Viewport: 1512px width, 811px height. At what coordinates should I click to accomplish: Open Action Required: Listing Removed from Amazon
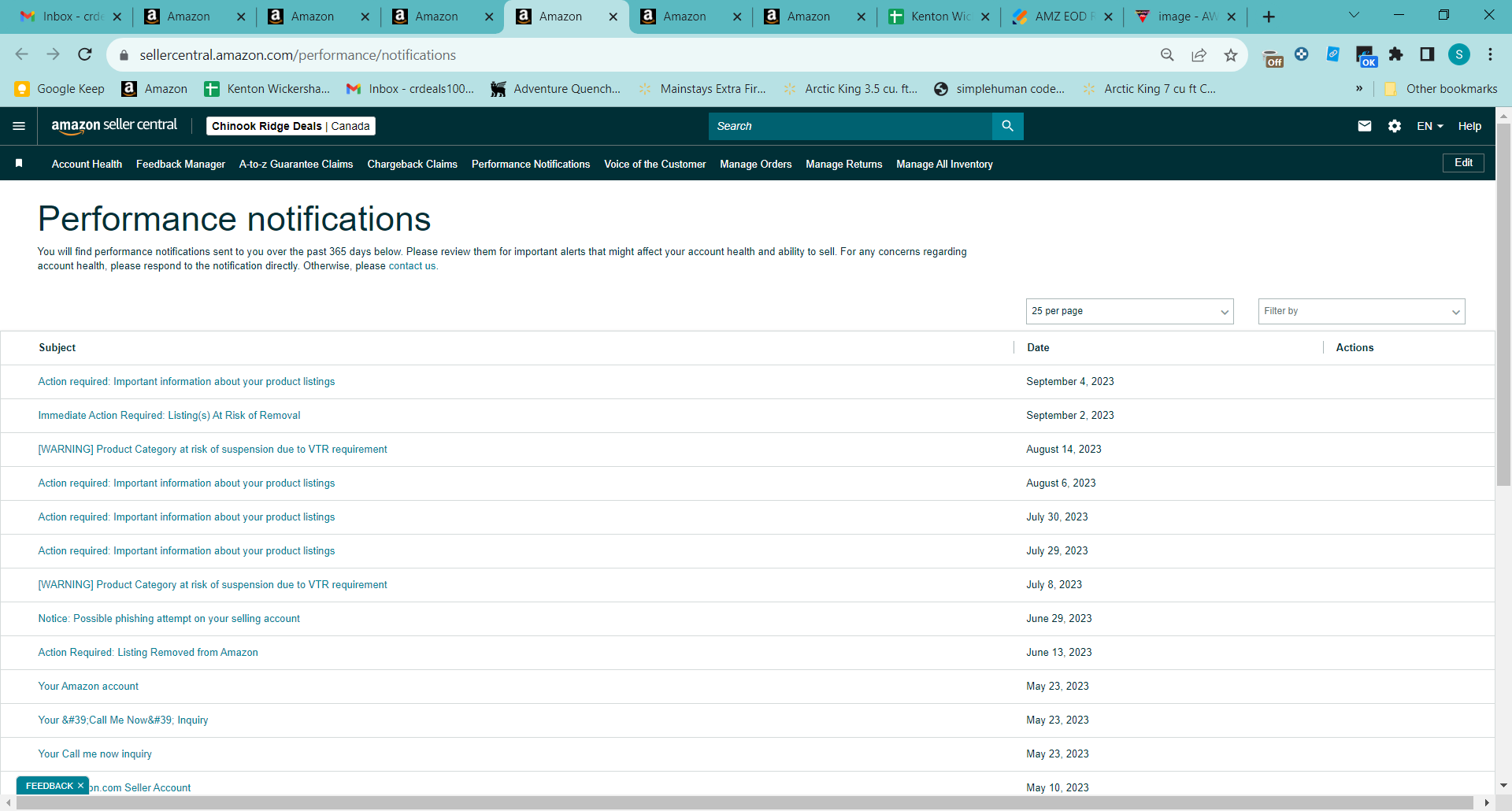(x=148, y=653)
